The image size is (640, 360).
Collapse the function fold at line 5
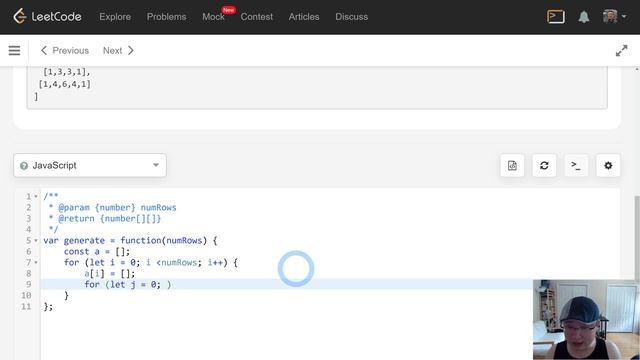pyautogui.click(x=36, y=241)
